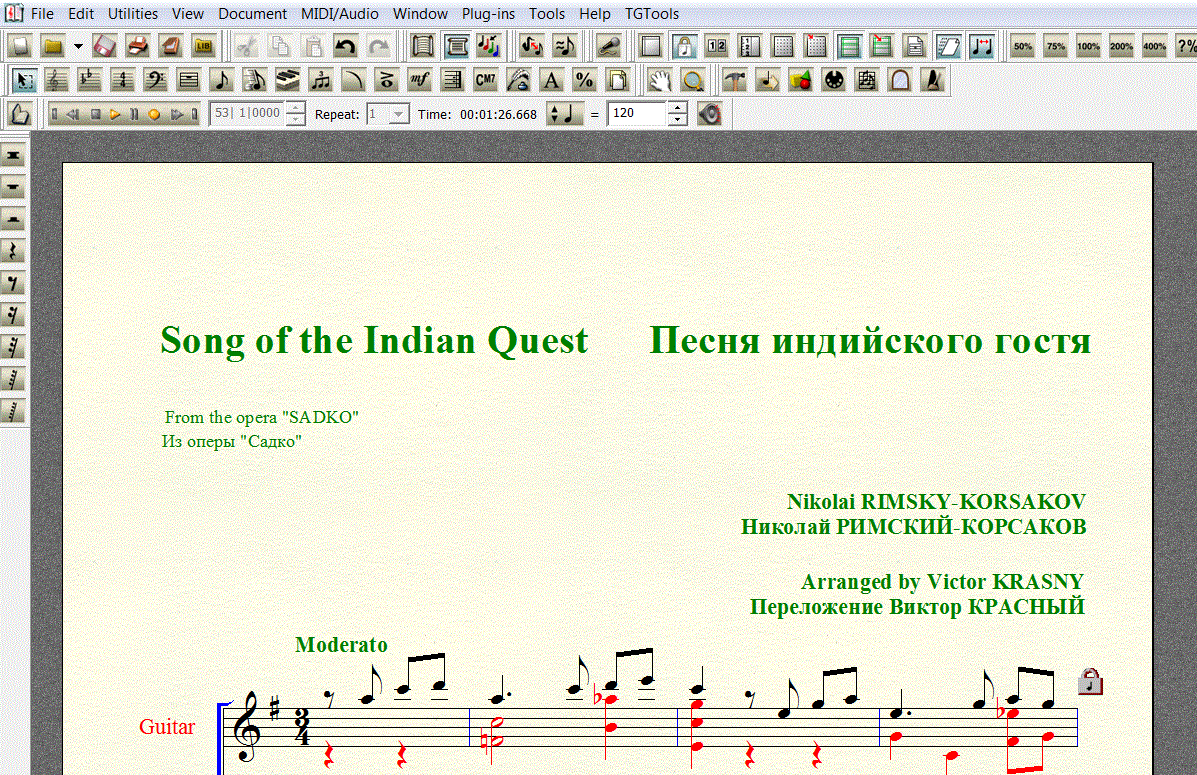This screenshot has height=775, width=1197.
Task: Select the Articulation tool
Action: tap(386, 80)
